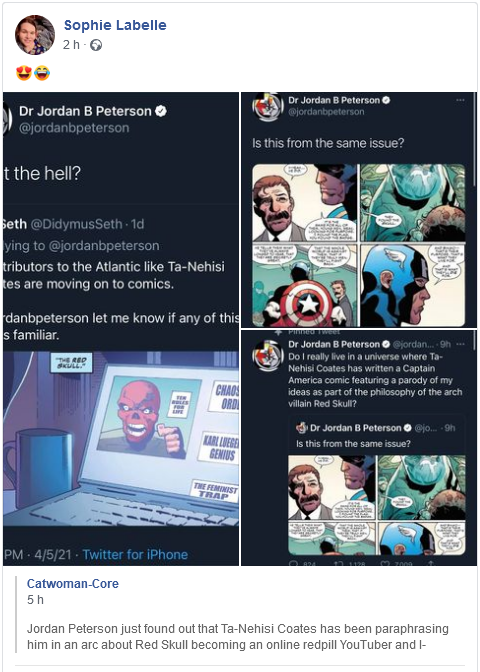The height and width of the screenshot is (672, 480).
Task: Click the Twitter for iPhone text
Action: pyautogui.click(x=135, y=555)
